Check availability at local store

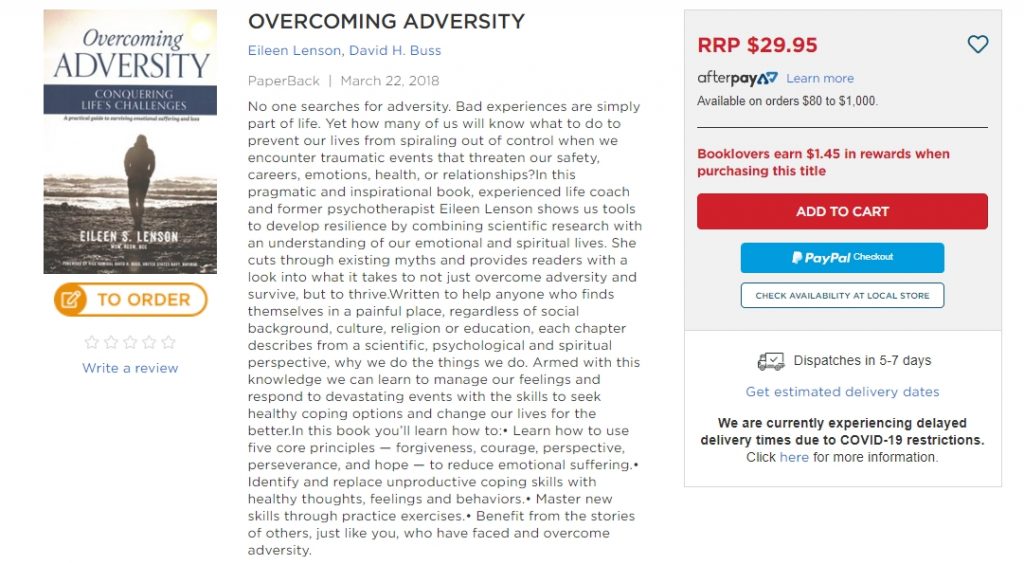(x=842, y=295)
